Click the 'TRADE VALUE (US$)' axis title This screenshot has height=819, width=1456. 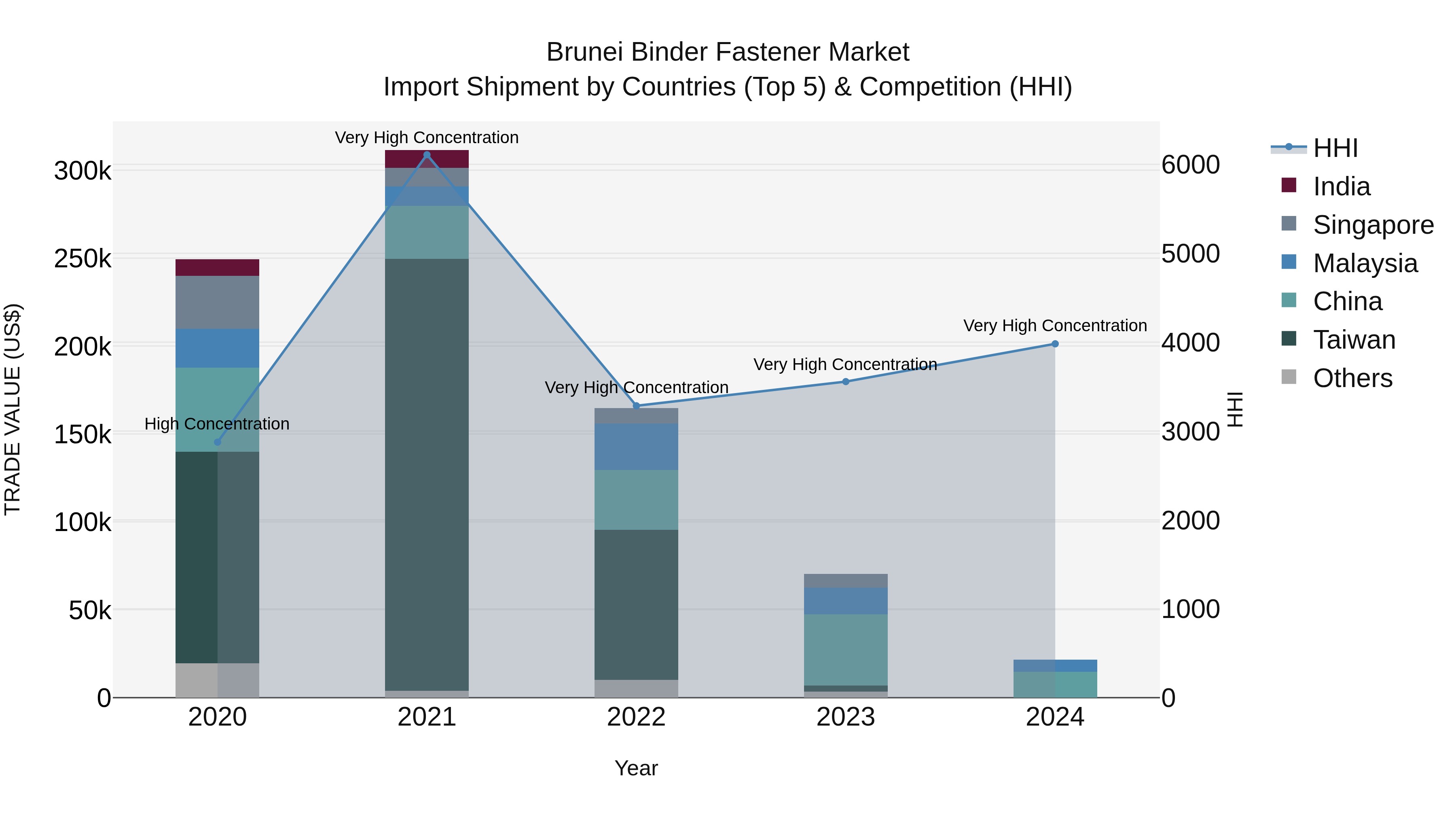click(x=13, y=409)
